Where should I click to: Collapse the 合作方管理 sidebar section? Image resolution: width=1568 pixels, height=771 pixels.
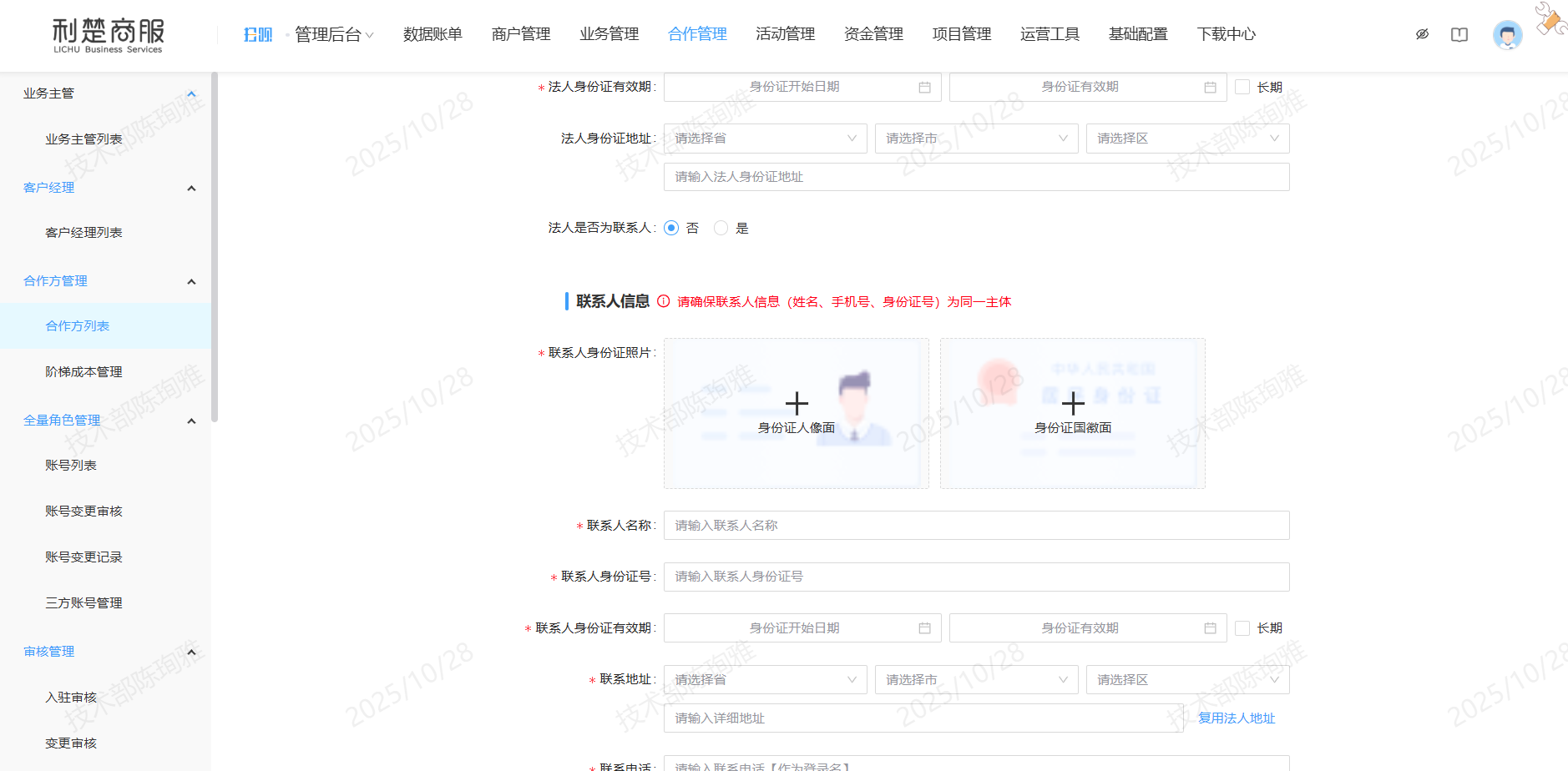coord(191,281)
